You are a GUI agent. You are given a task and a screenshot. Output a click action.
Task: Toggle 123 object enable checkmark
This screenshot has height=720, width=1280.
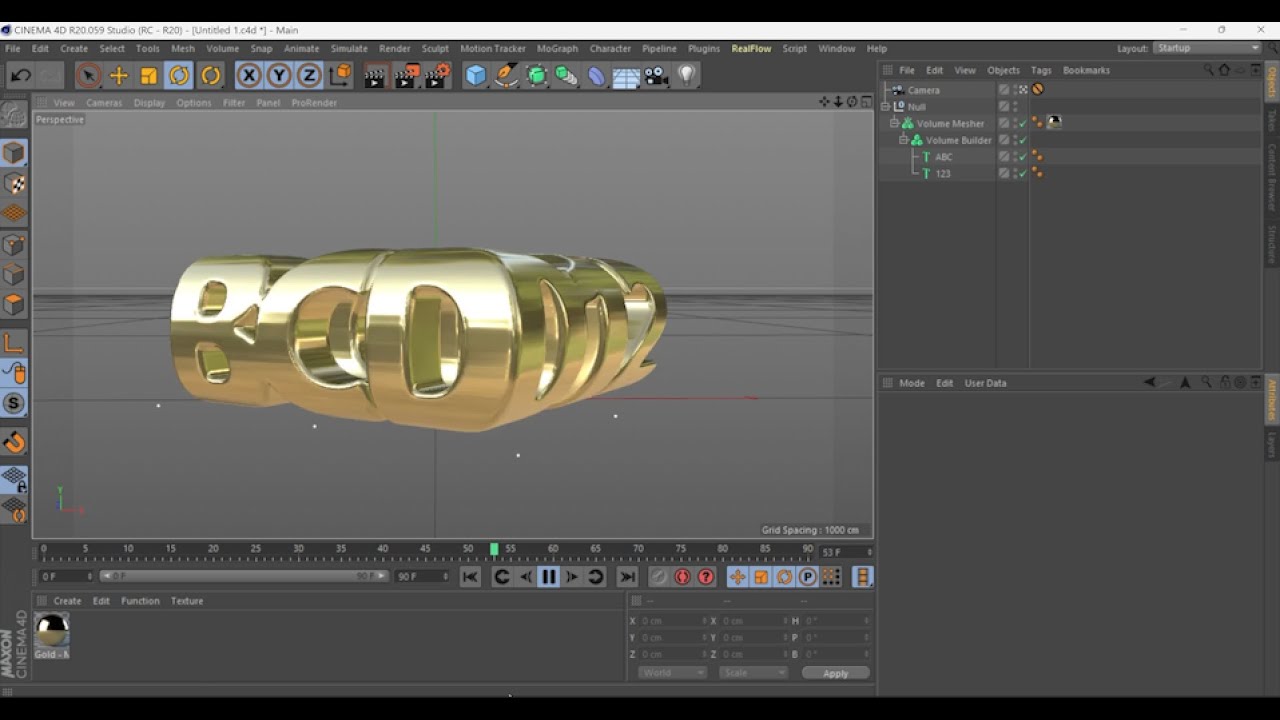click(x=1022, y=174)
